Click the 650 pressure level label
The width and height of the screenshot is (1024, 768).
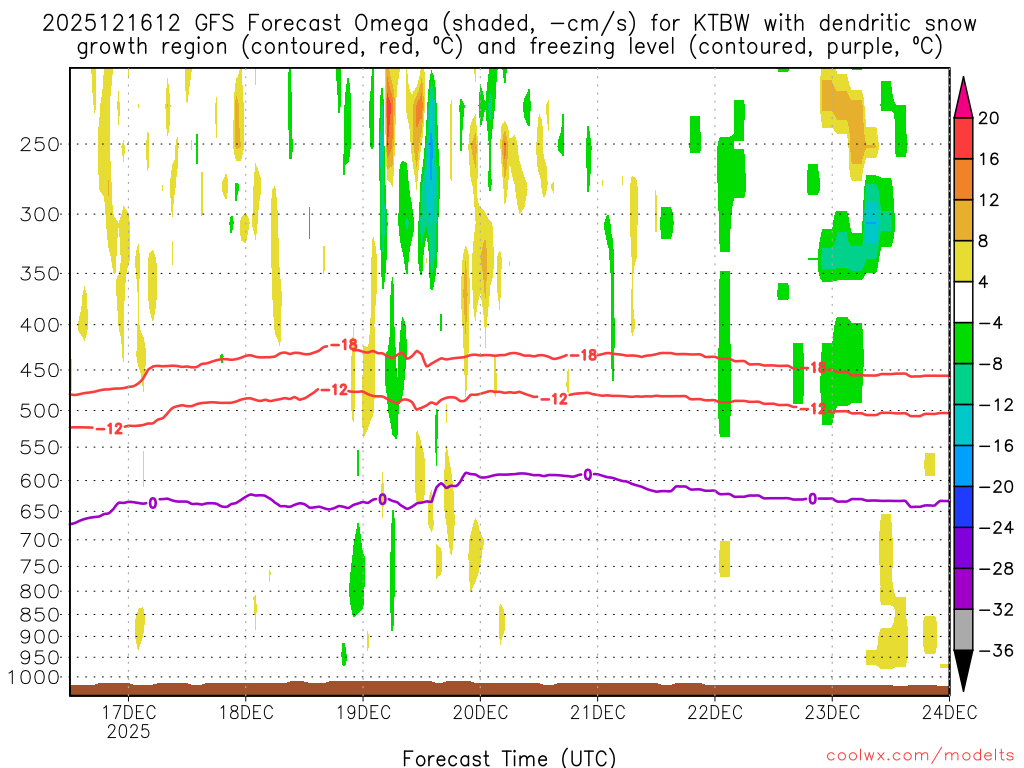(40, 511)
